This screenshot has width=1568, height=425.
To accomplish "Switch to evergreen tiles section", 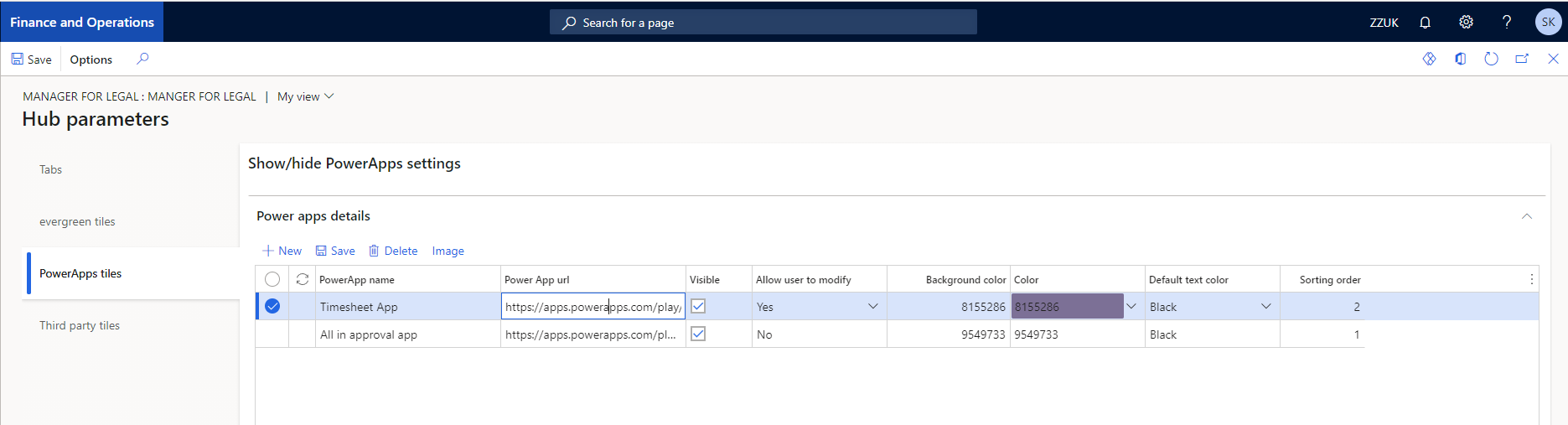I will coord(77,221).
